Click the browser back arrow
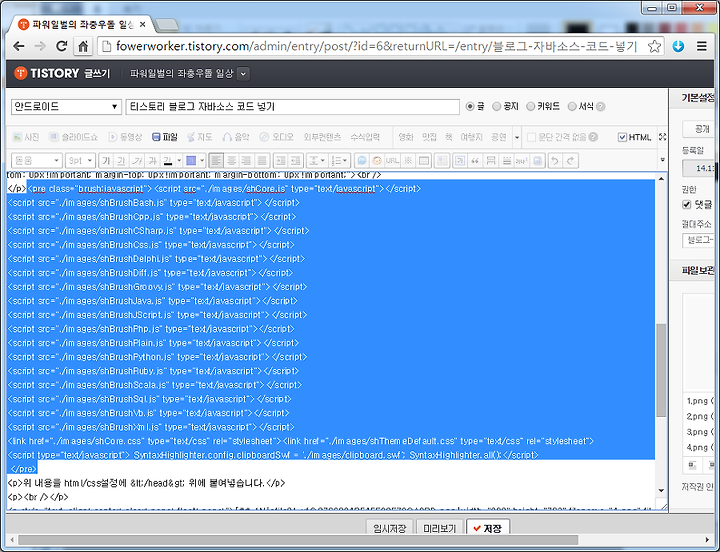720x552 pixels. click(19, 46)
